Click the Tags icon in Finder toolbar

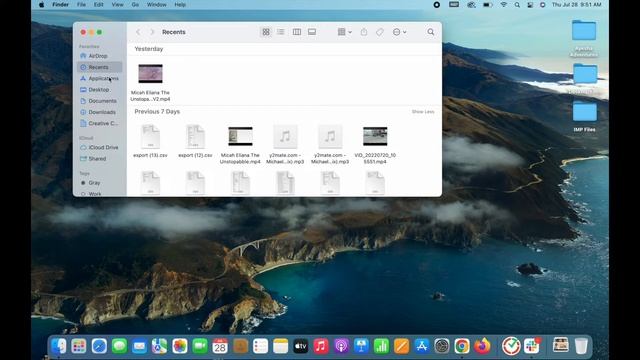click(x=380, y=32)
